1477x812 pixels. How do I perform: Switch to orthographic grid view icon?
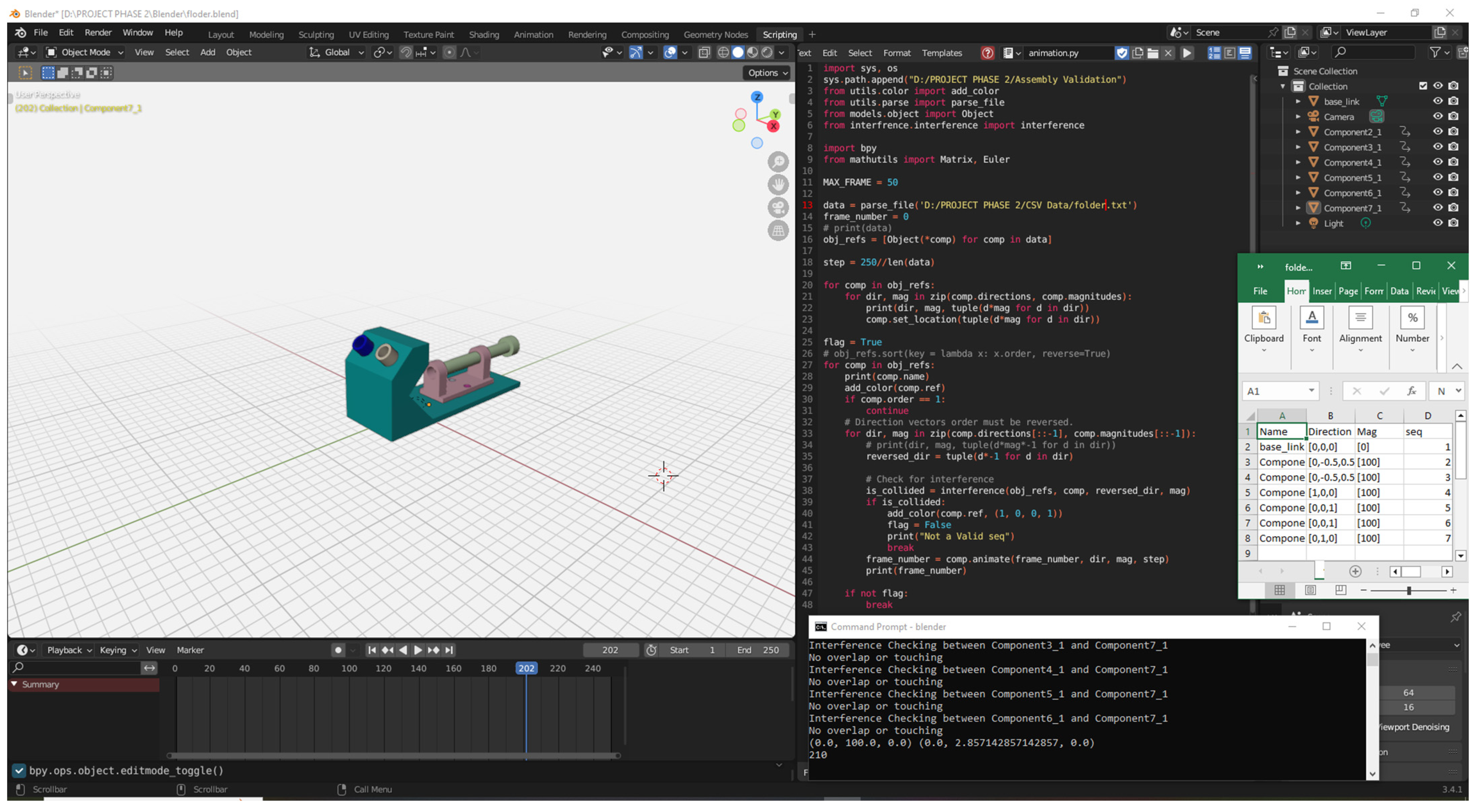point(778,231)
